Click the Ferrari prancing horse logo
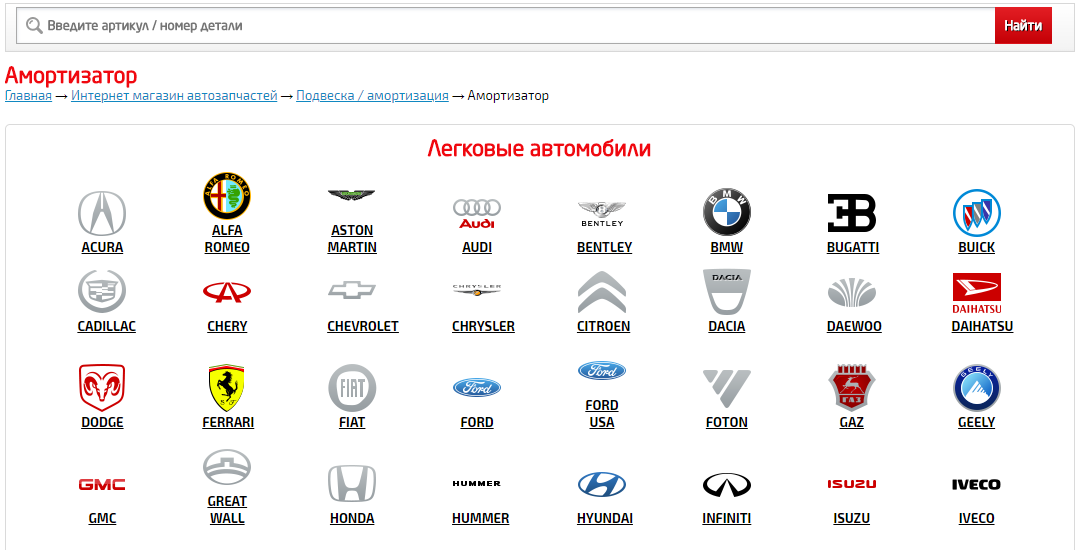The width and height of the screenshot is (1076, 550). (x=227, y=388)
